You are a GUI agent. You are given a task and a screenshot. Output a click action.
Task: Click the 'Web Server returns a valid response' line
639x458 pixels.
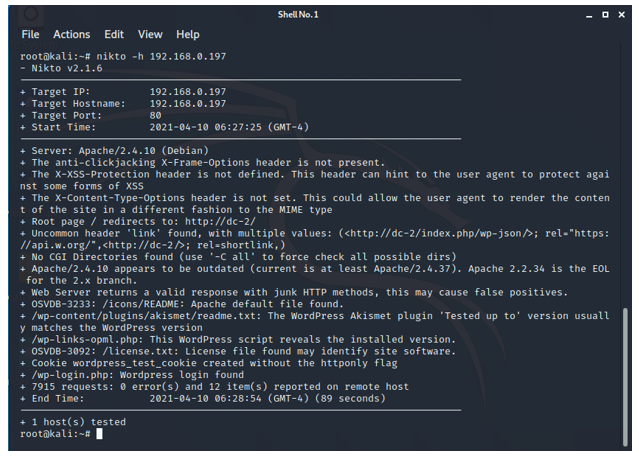point(294,293)
